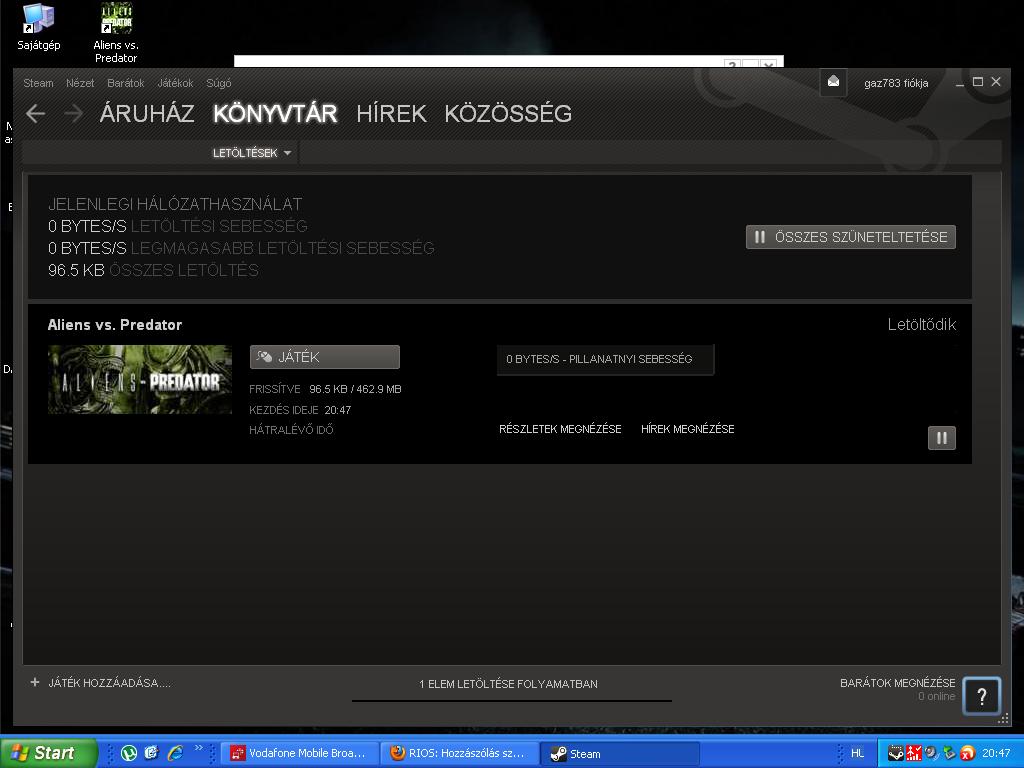Click the Aliens vs. Predator title text
The image size is (1024, 768).
pyautogui.click(x=115, y=325)
